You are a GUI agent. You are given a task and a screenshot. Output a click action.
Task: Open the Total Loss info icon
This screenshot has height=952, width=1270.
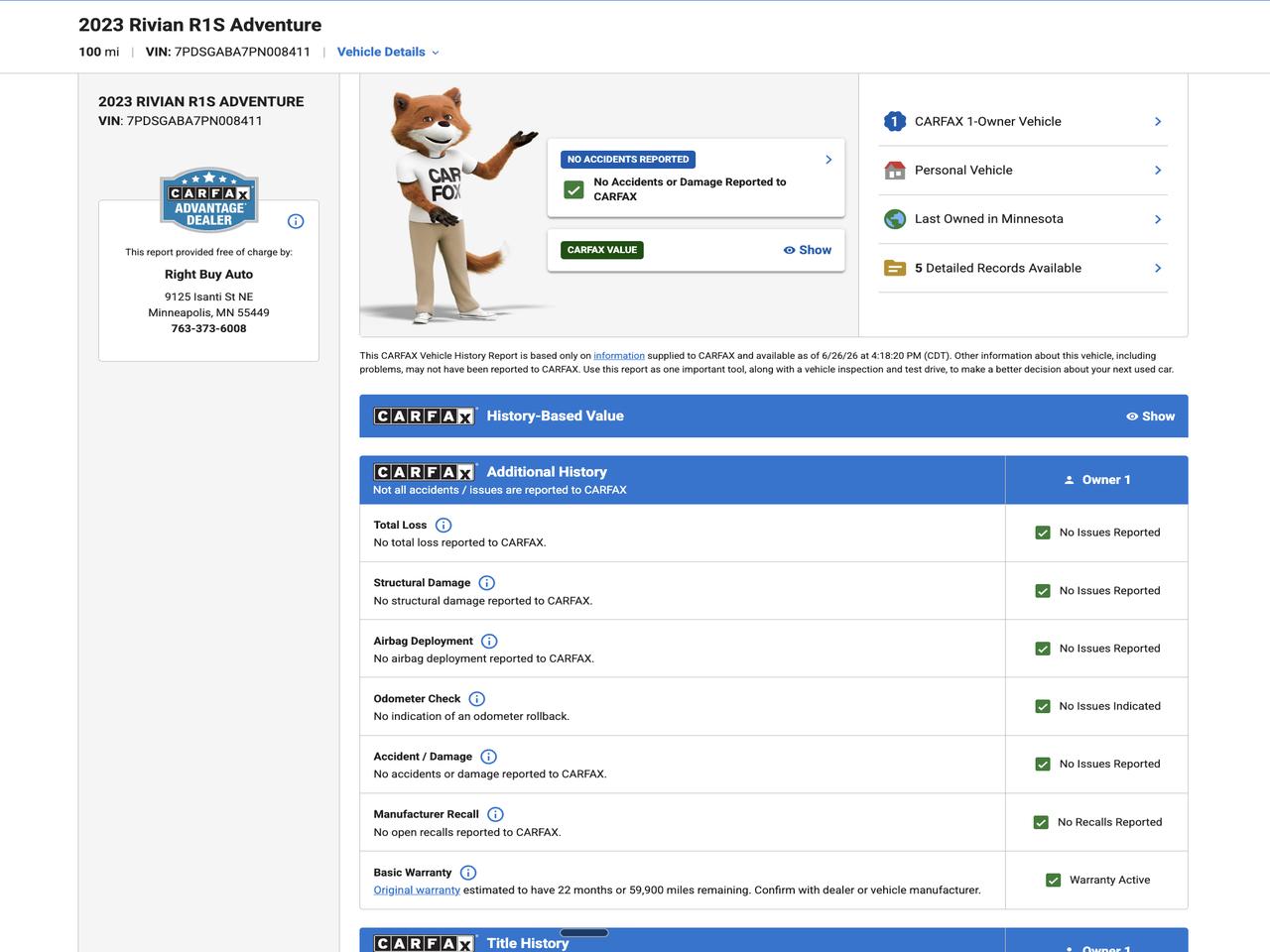[x=444, y=526]
